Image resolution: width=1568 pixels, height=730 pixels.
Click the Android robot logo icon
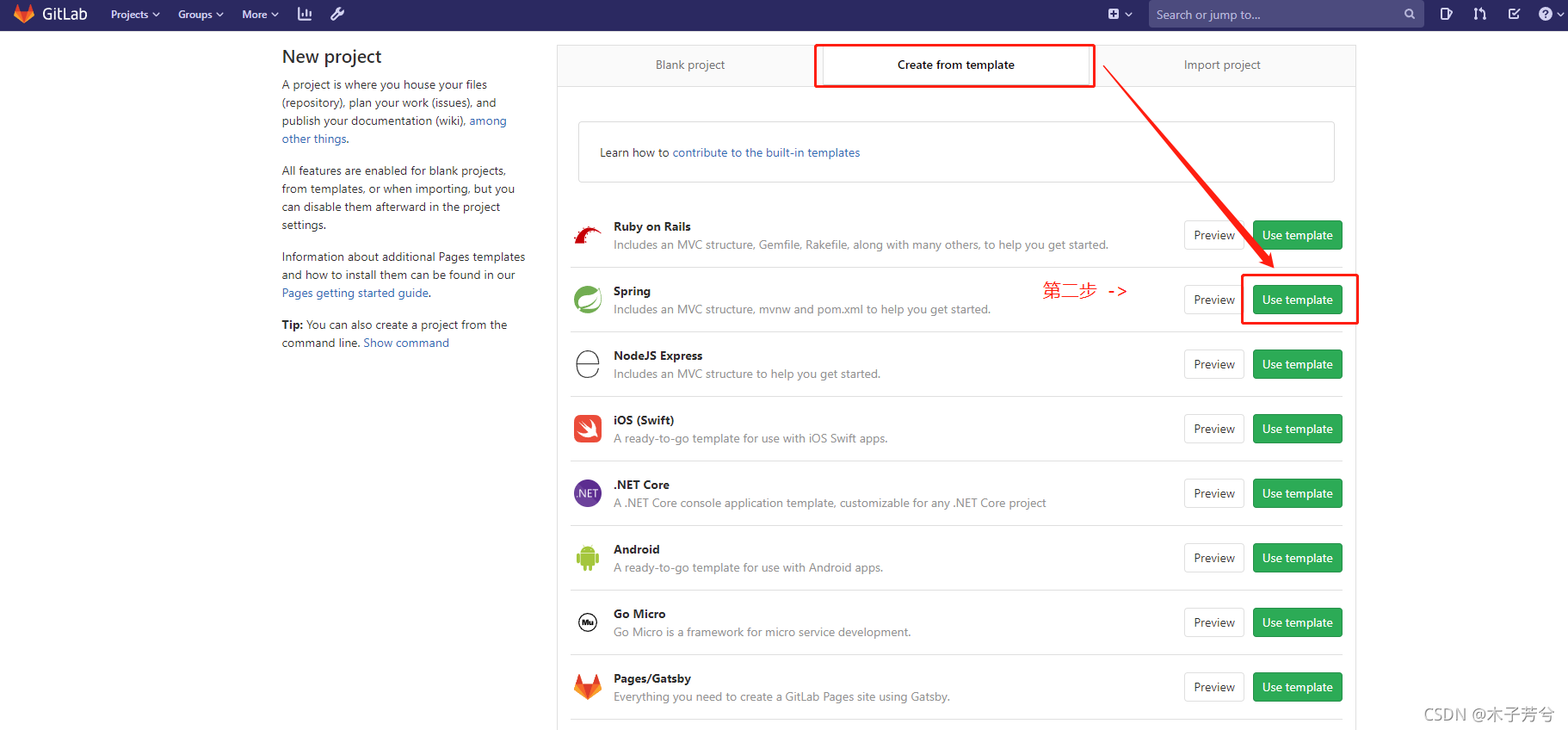588,558
